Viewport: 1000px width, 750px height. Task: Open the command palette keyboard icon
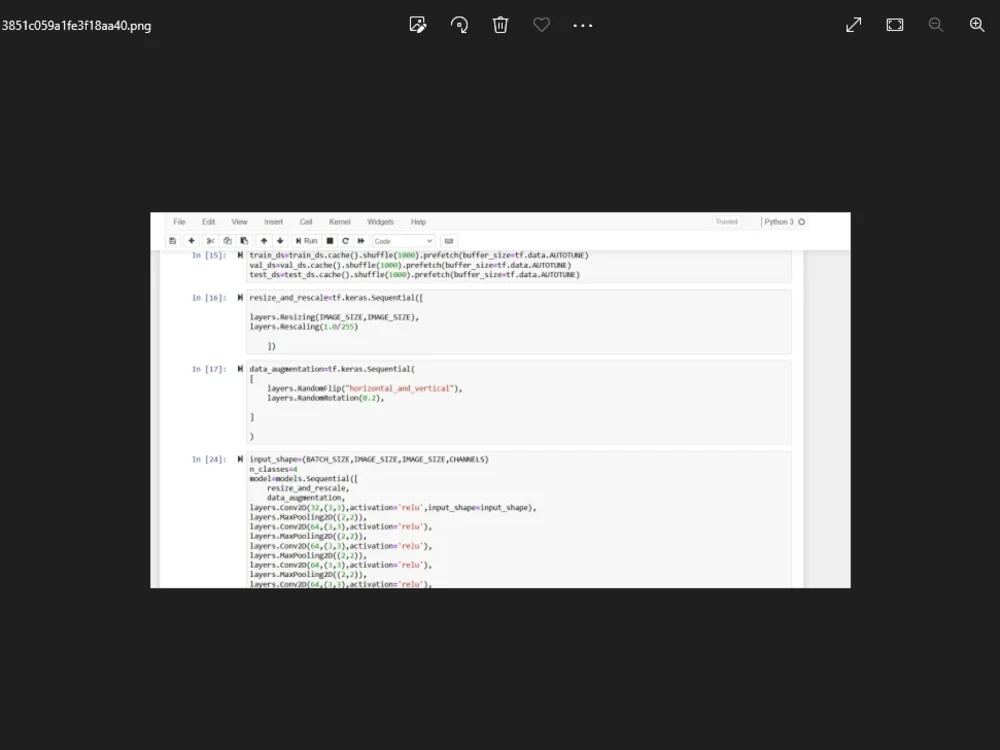[x=449, y=241]
